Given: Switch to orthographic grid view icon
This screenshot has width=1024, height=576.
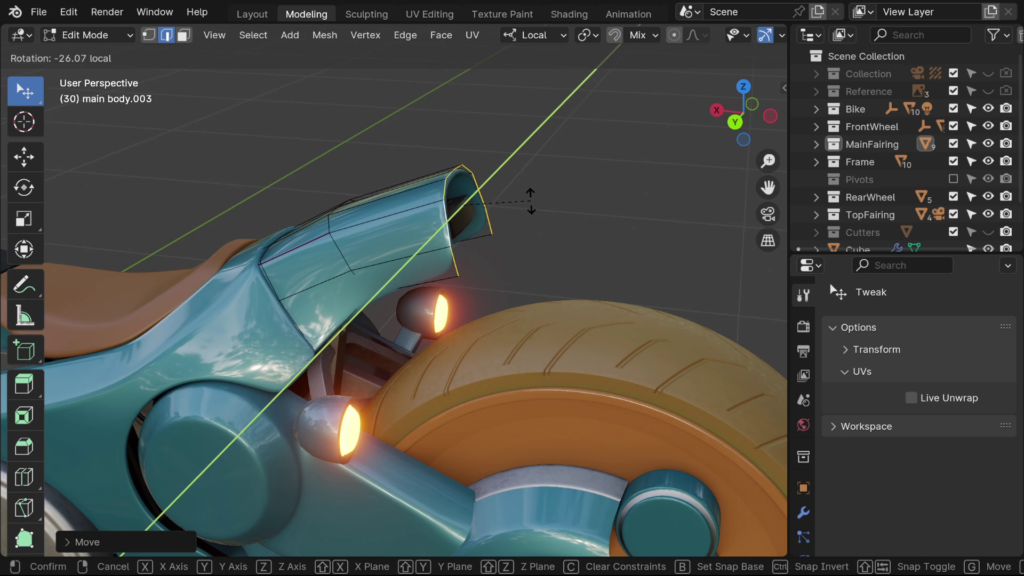Looking at the screenshot, I should [768, 241].
